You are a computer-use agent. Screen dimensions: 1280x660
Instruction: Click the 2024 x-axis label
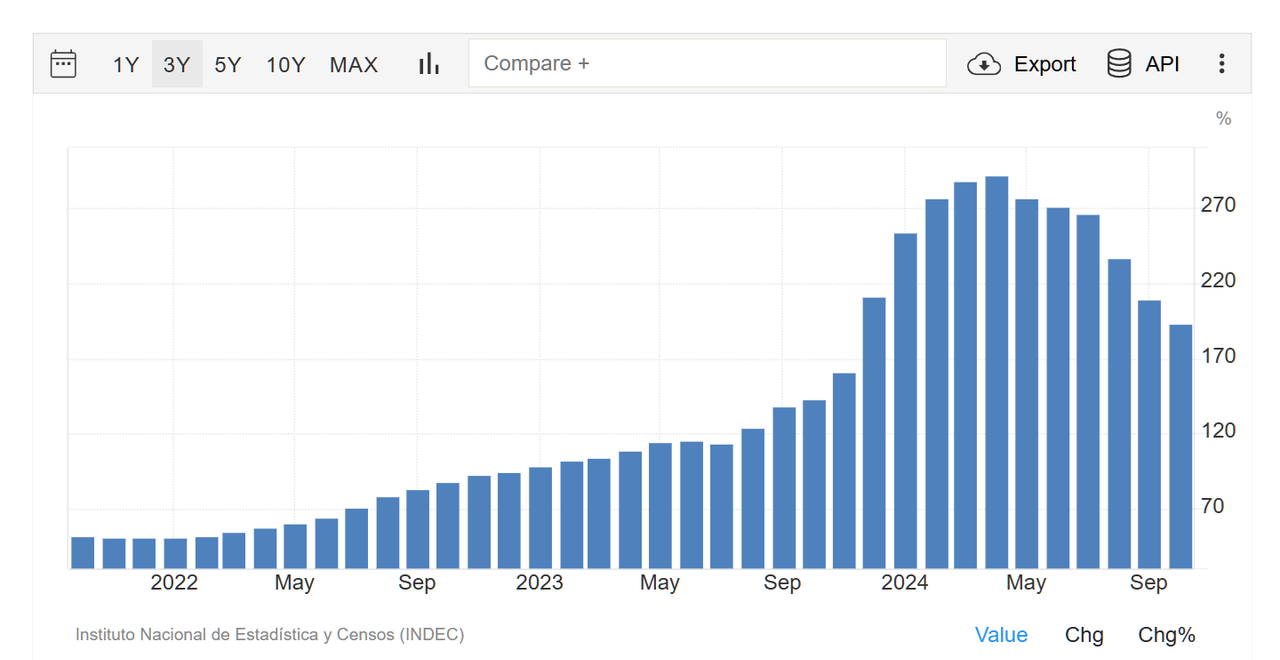[x=904, y=583]
